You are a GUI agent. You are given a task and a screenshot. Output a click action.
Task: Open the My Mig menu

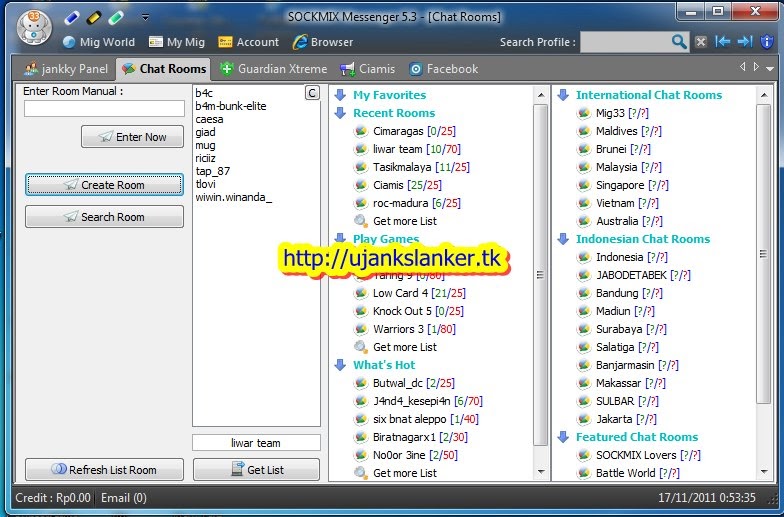(x=177, y=42)
